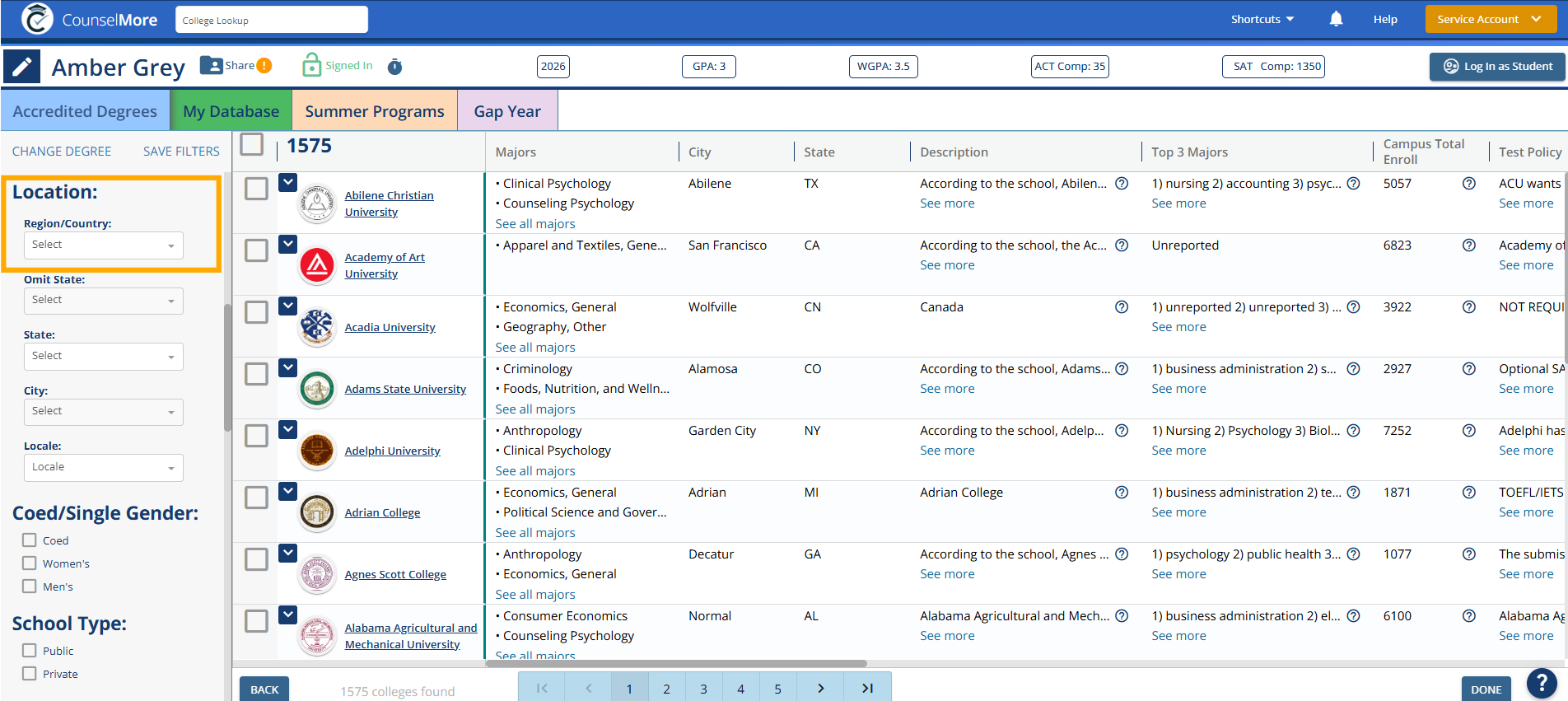Viewport: 1568px width, 701px height.
Task: Open enrollment help icon for 7252 row
Action: (x=1469, y=431)
